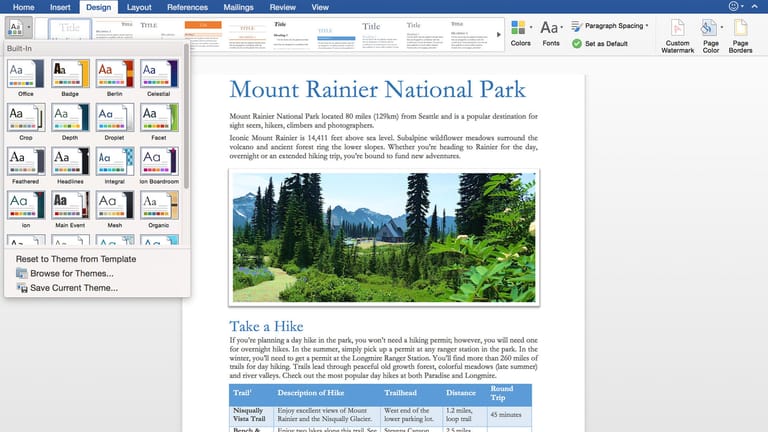The width and height of the screenshot is (768, 432).
Task: Switch to the Home tab
Action: tap(24, 7)
